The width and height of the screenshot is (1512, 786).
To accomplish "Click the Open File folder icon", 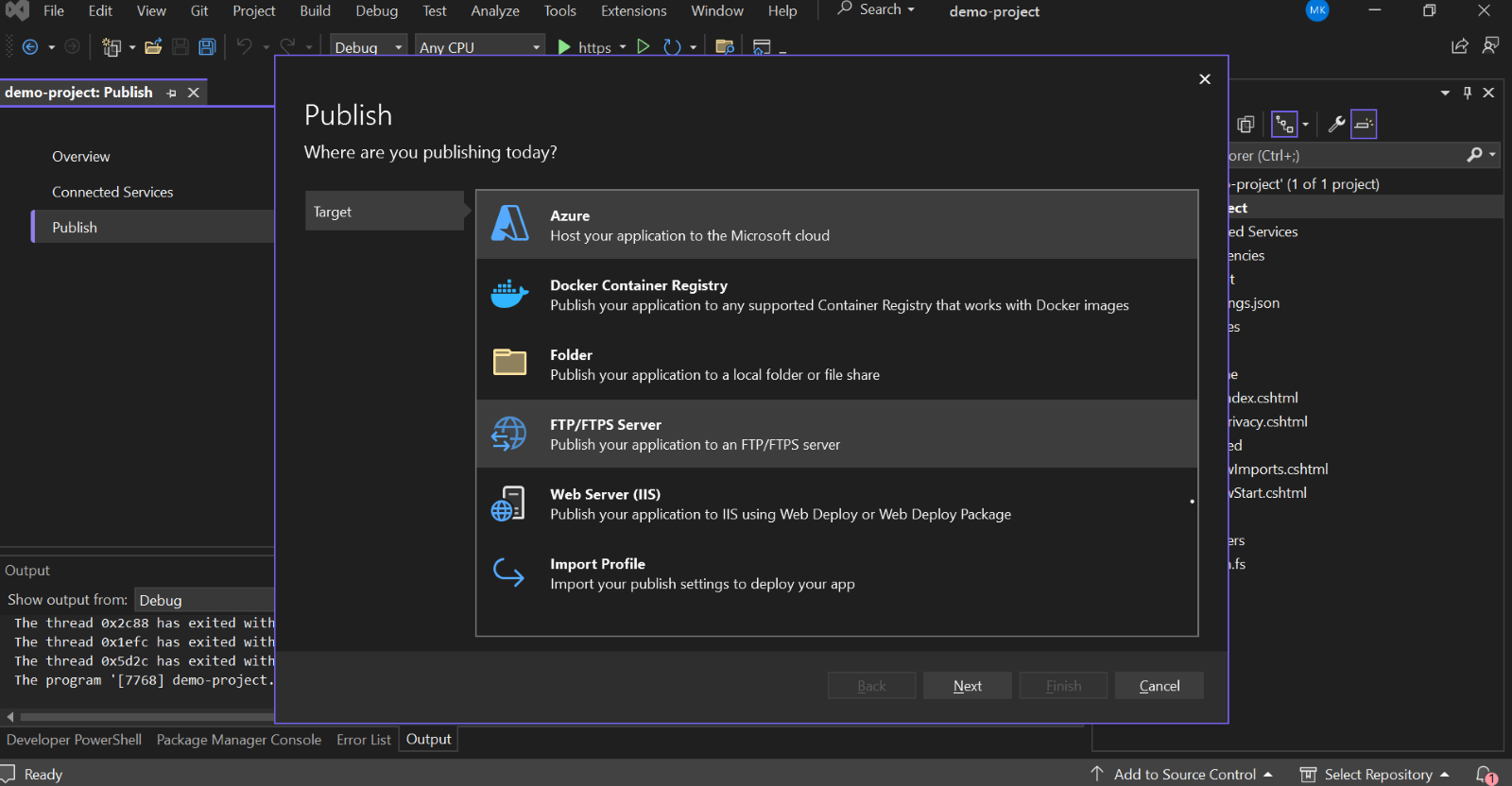I will pos(153,46).
